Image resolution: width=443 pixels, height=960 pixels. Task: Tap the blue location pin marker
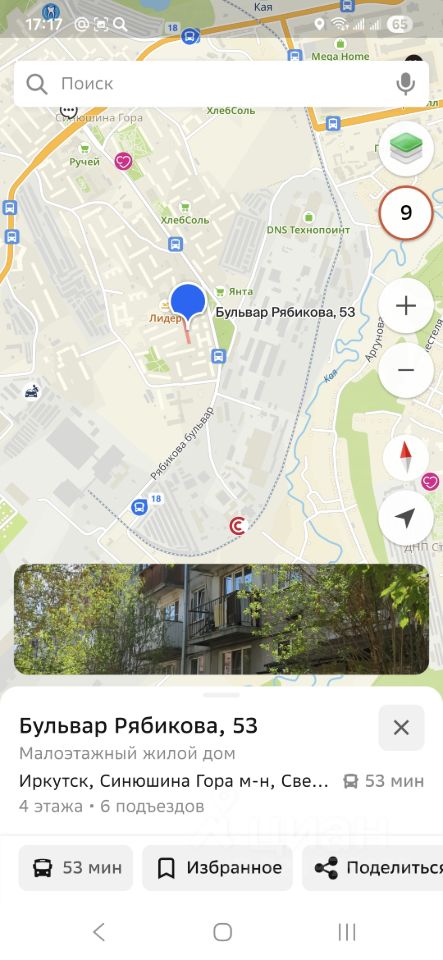pos(187,303)
